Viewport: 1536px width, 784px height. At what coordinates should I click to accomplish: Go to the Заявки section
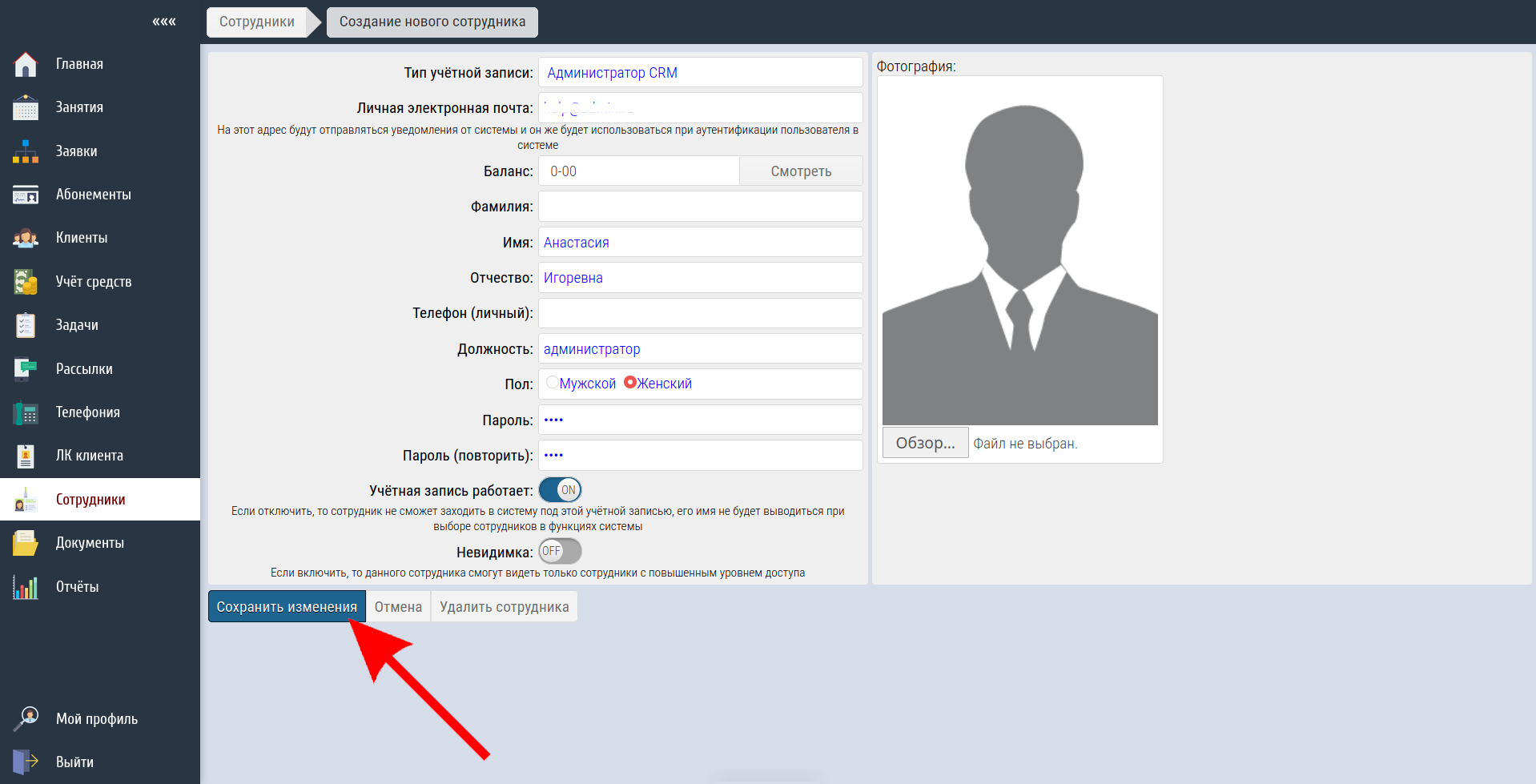point(77,151)
